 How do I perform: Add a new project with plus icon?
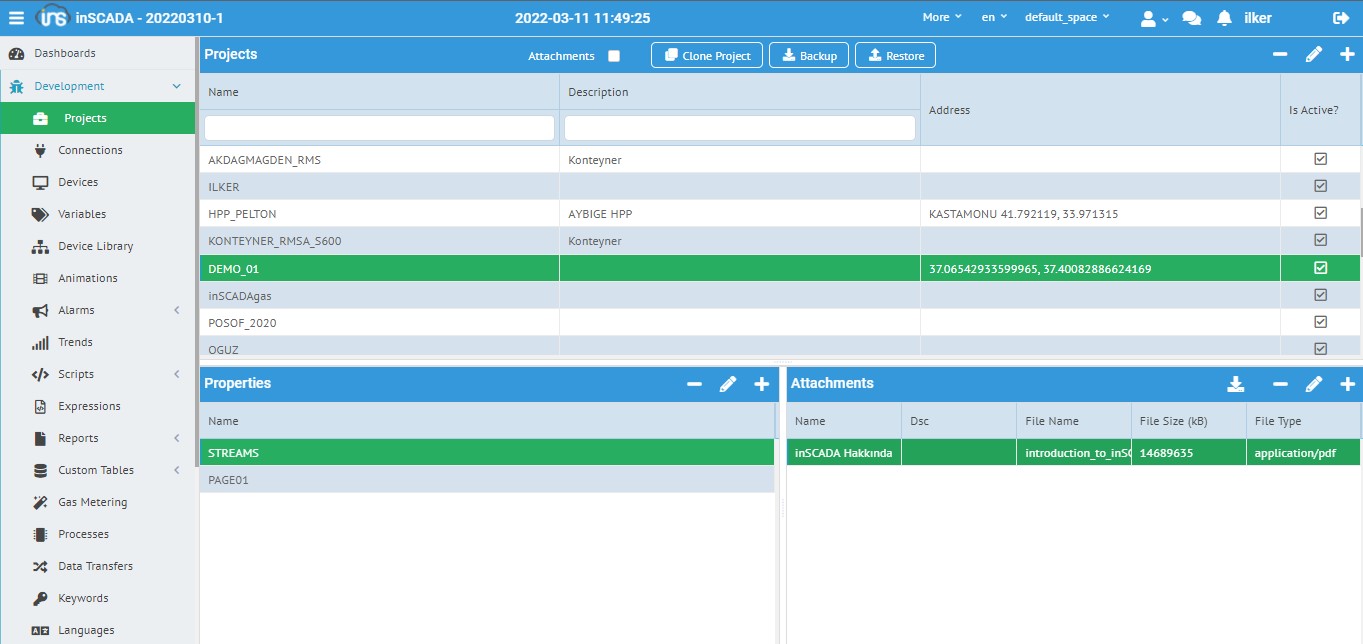[1347, 55]
